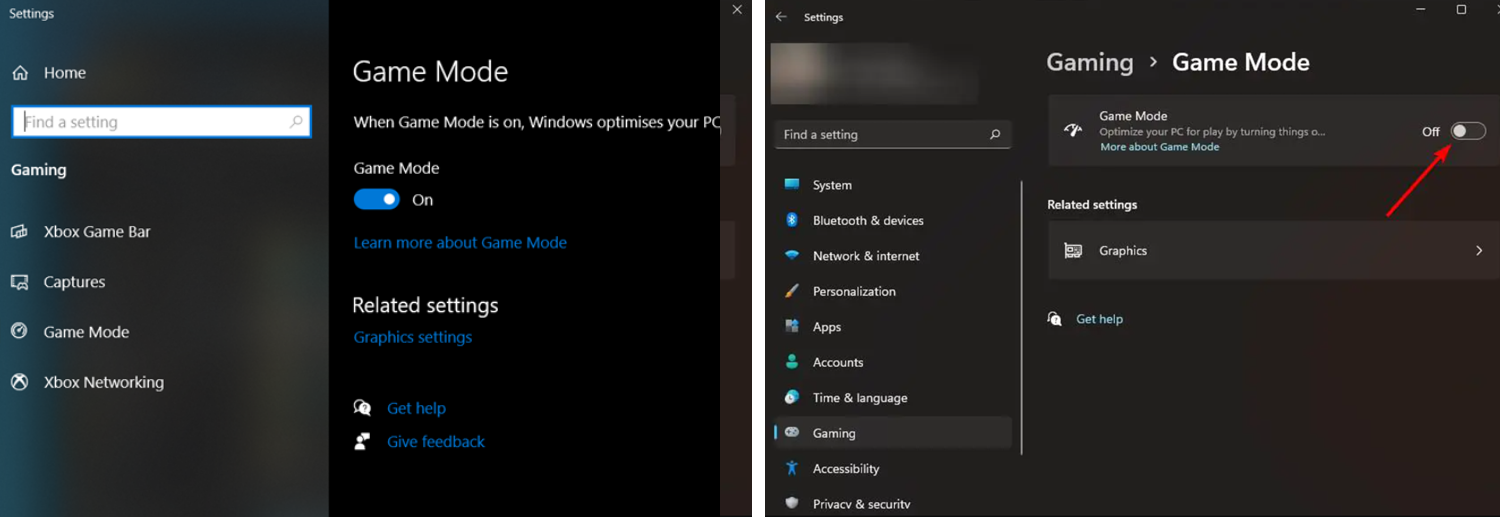
Task: Click the System monitor icon in Windows 11 sidebar
Action: pos(792,185)
